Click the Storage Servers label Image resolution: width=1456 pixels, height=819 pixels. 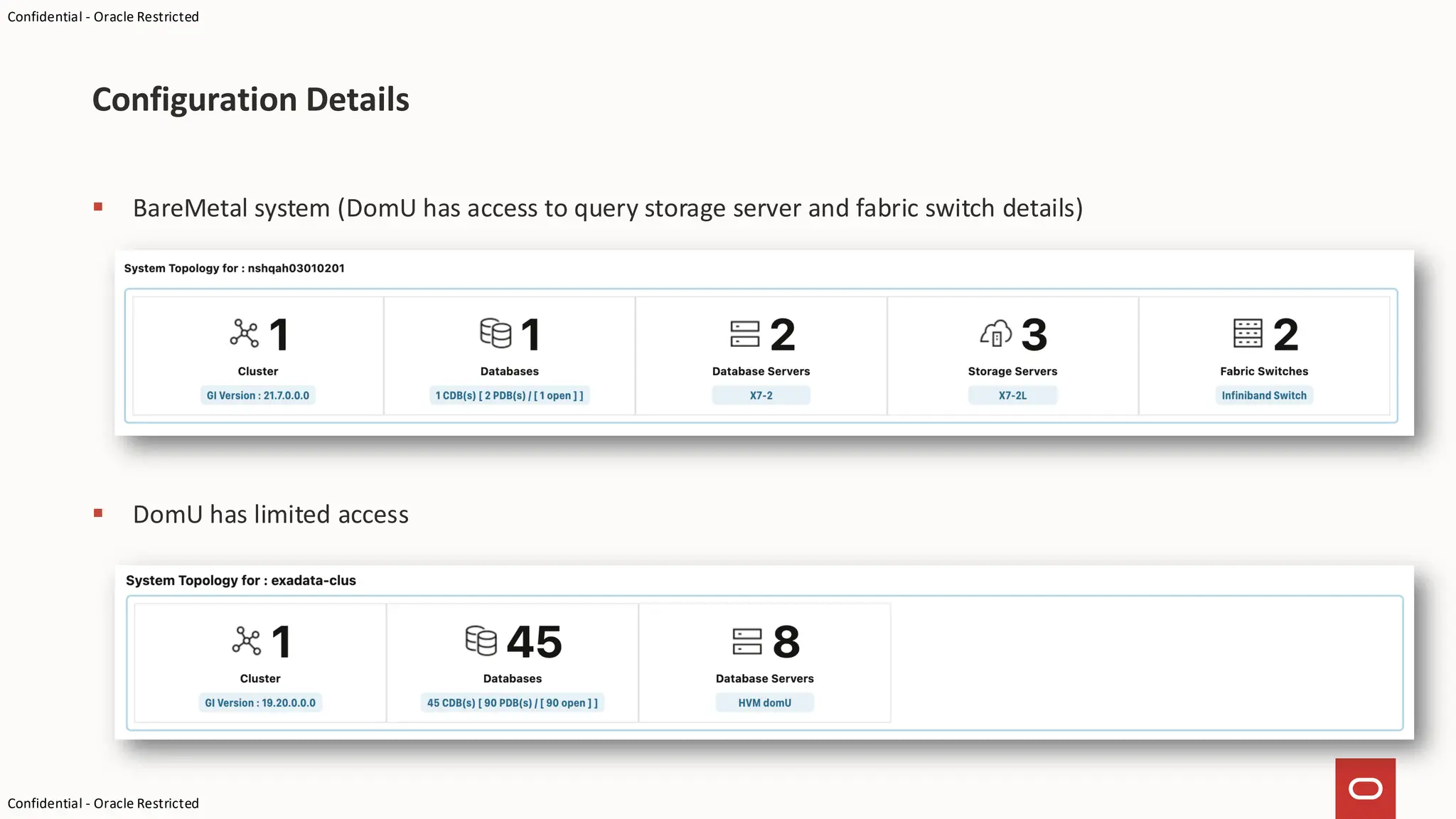pos(1012,371)
